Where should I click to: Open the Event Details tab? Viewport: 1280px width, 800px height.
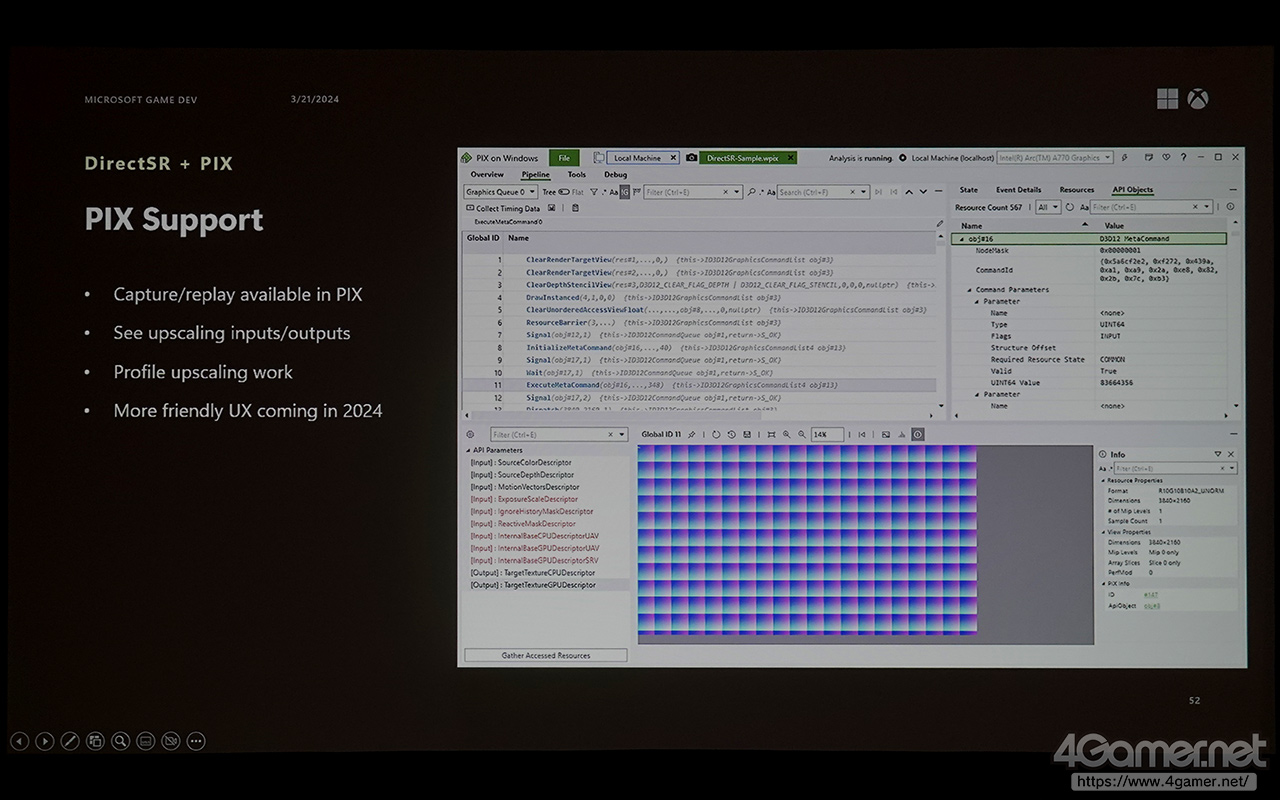pyautogui.click(x=1018, y=190)
